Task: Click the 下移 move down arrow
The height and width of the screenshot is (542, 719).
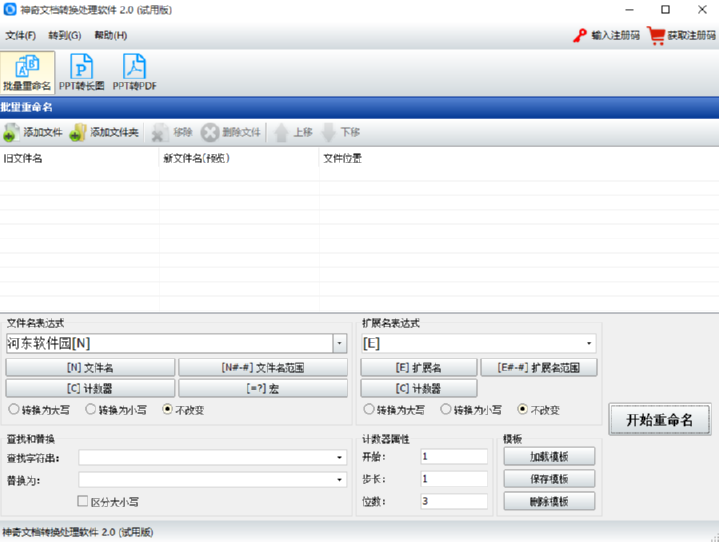Action: coord(328,133)
